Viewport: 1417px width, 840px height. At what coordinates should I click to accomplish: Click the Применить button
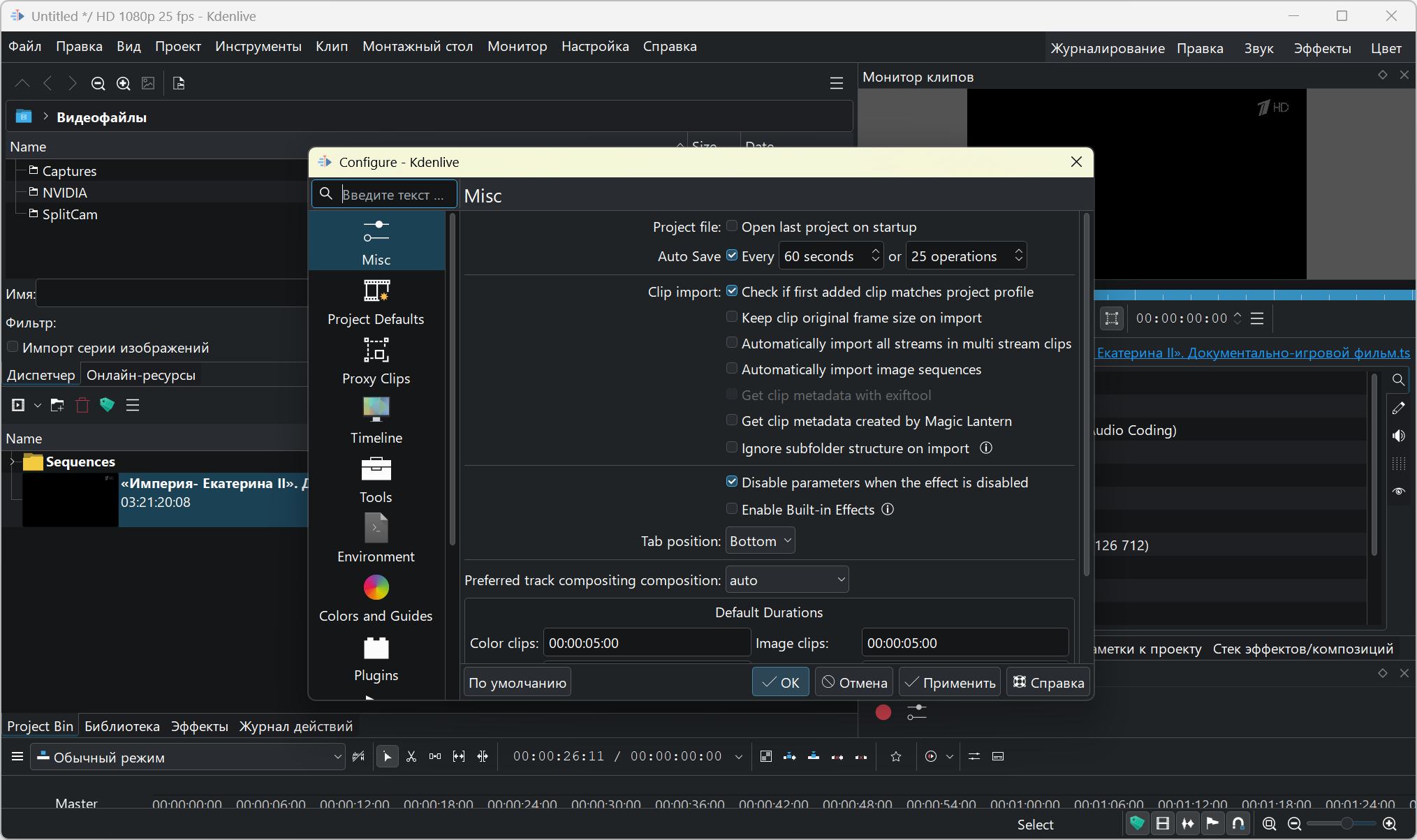click(950, 683)
